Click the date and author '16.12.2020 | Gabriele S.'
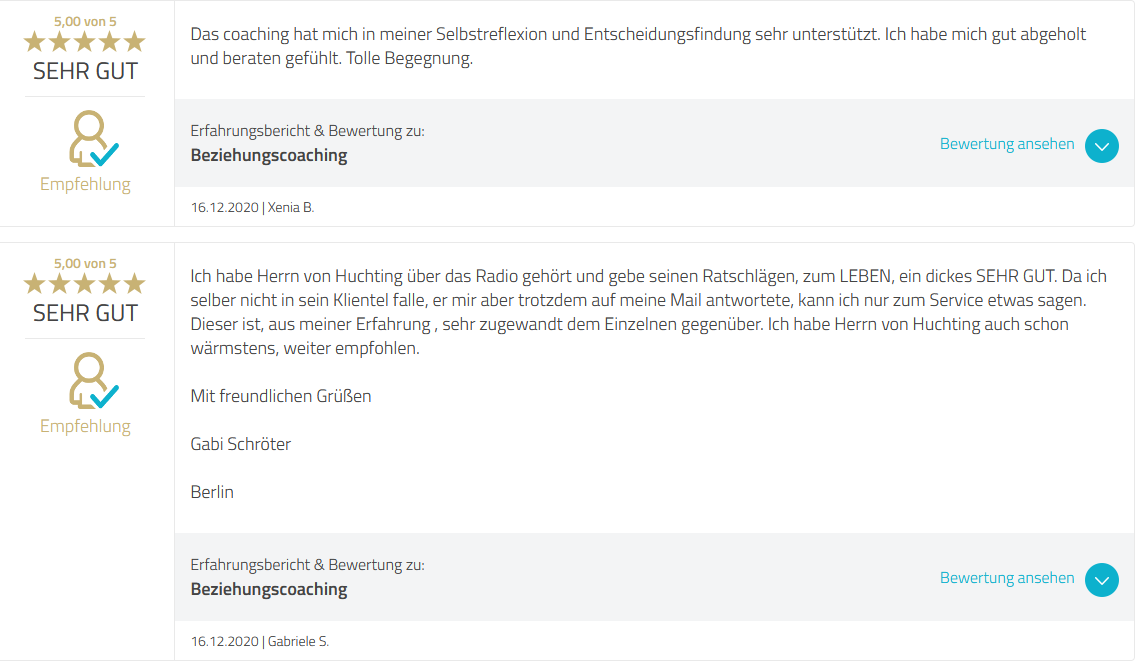Screen dimensions: 1137x663 260,642
